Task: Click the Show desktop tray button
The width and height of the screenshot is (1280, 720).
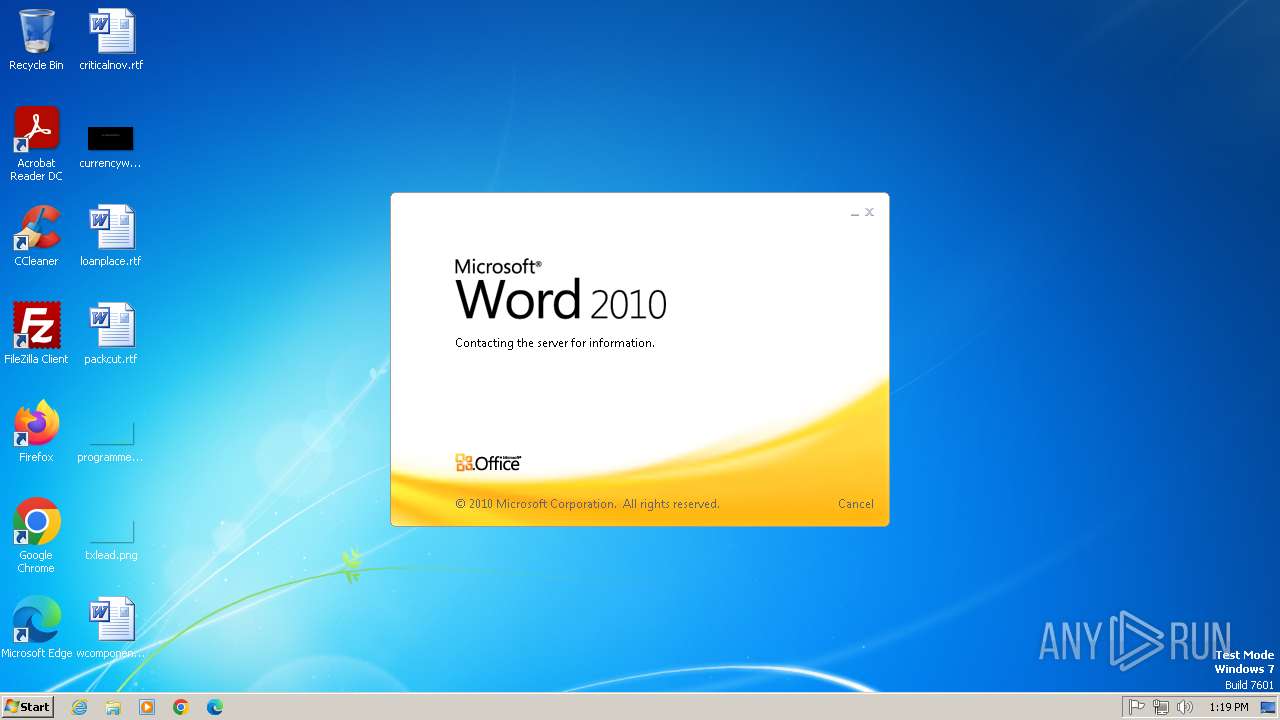Action: tap(1268, 707)
